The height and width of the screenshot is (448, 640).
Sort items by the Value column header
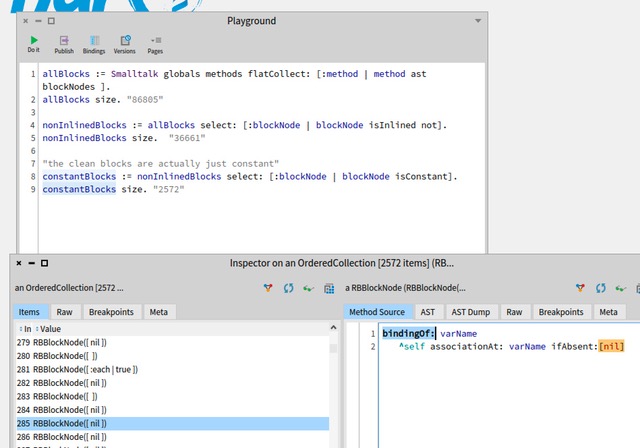(x=50, y=329)
